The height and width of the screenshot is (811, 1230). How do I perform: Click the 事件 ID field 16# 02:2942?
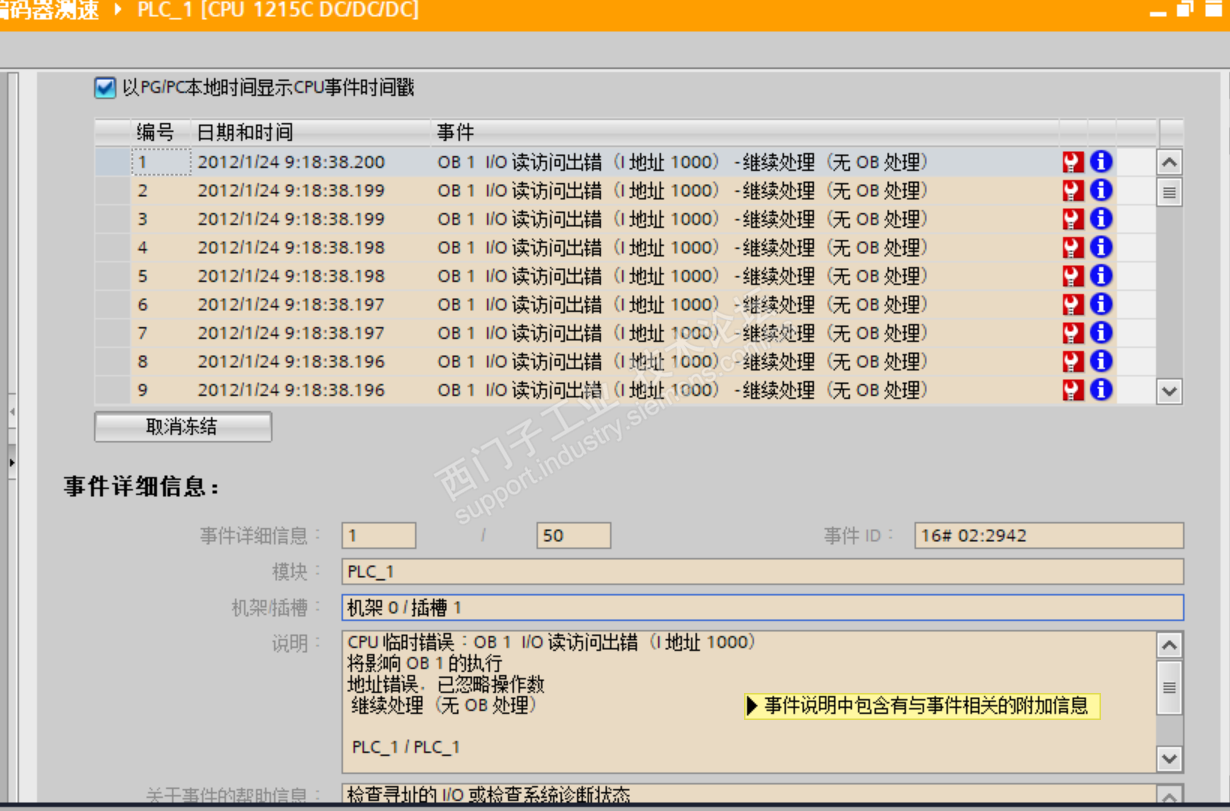click(x=1049, y=535)
